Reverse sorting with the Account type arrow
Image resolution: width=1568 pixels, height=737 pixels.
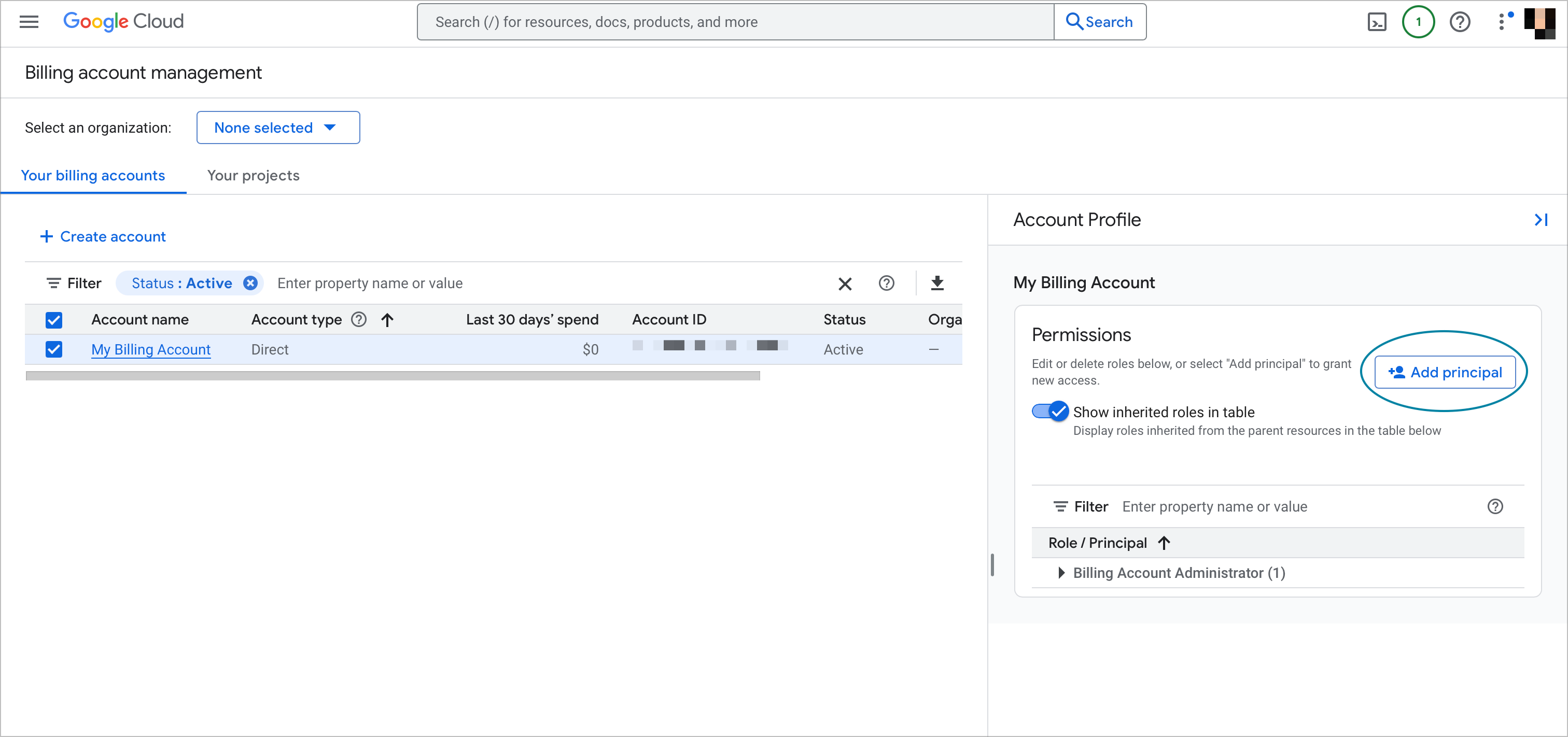(x=387, y=319)
